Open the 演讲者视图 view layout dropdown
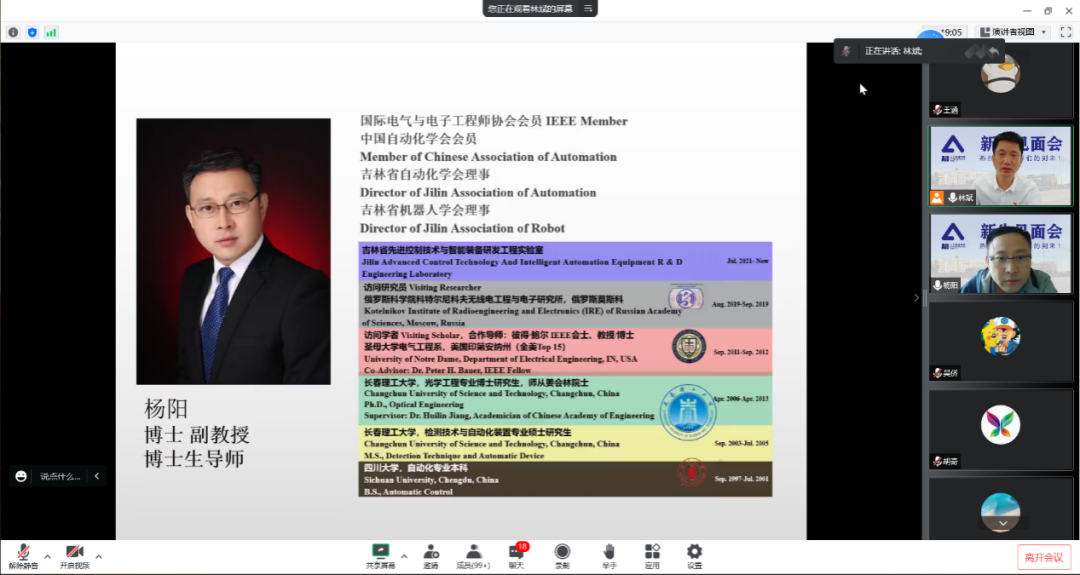The image size is (1080, 575). [x=1013, y=32]
